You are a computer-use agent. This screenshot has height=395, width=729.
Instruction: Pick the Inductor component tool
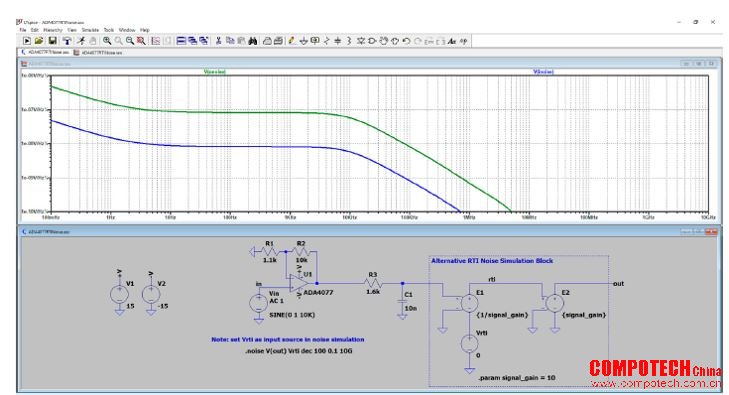pos(349,41)
